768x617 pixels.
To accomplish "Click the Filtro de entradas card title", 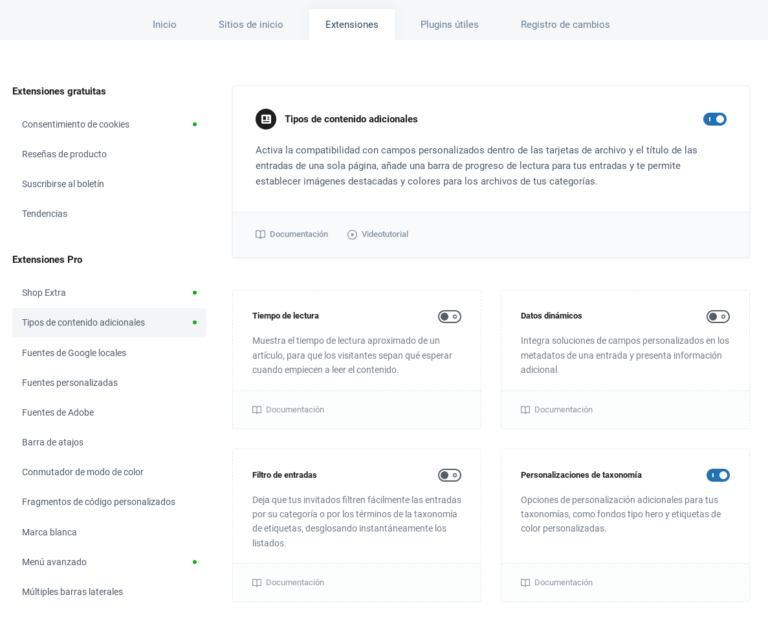I will (284, 475).
